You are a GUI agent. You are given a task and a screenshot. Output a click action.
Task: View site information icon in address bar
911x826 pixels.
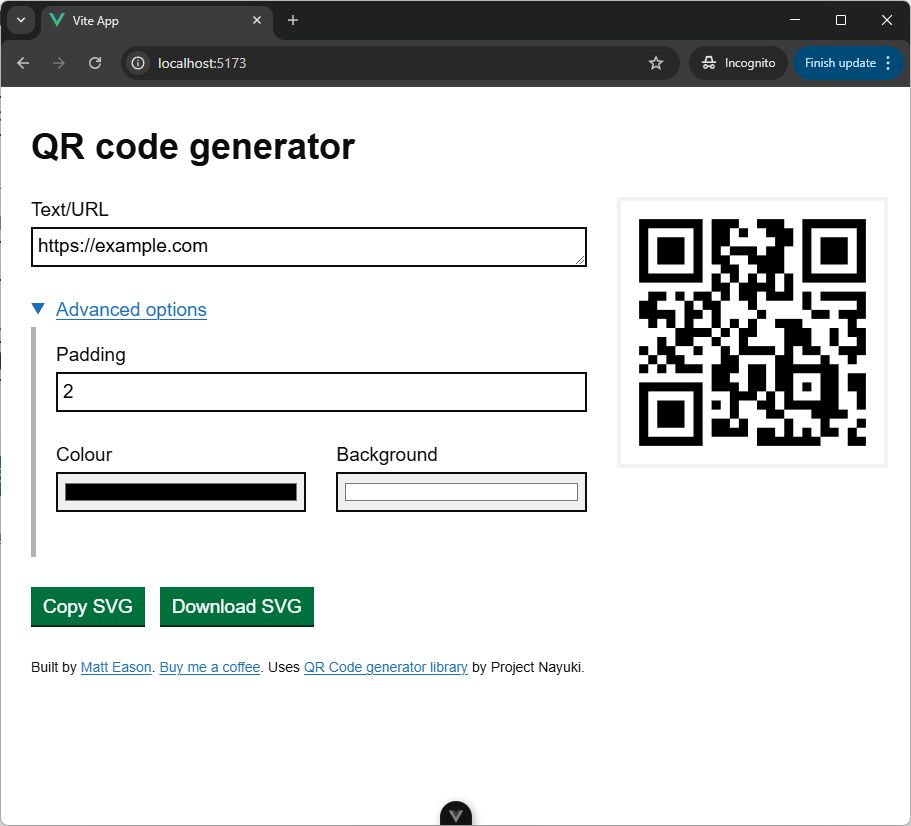138,63
